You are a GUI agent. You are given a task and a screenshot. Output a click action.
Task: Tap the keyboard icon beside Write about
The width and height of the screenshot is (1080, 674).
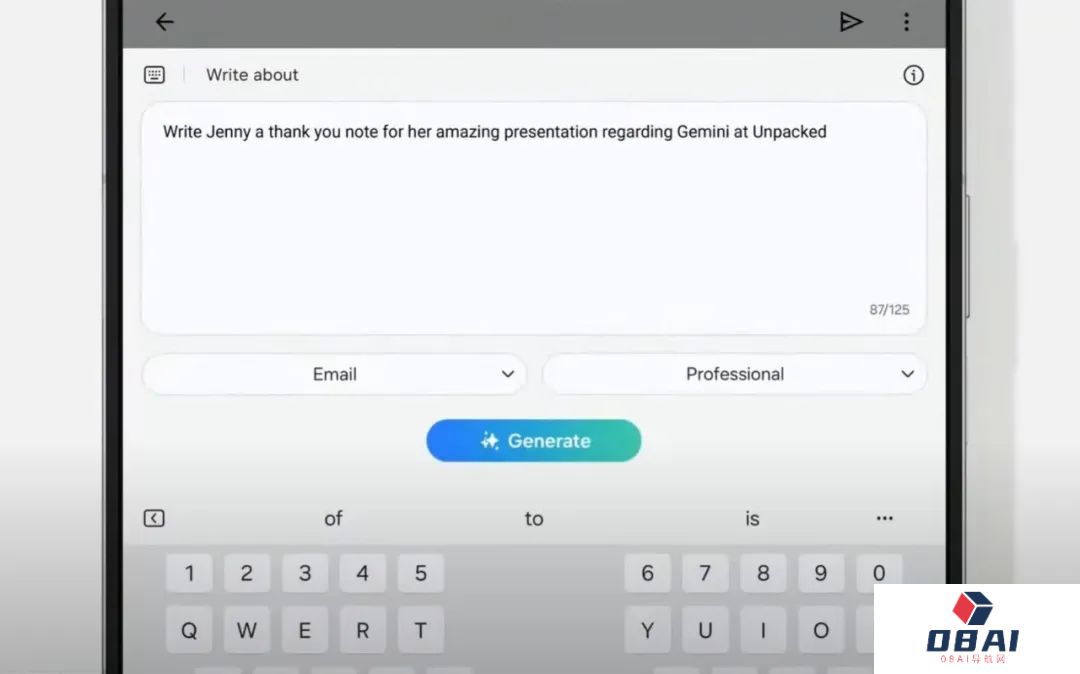(x=154, y=75)
